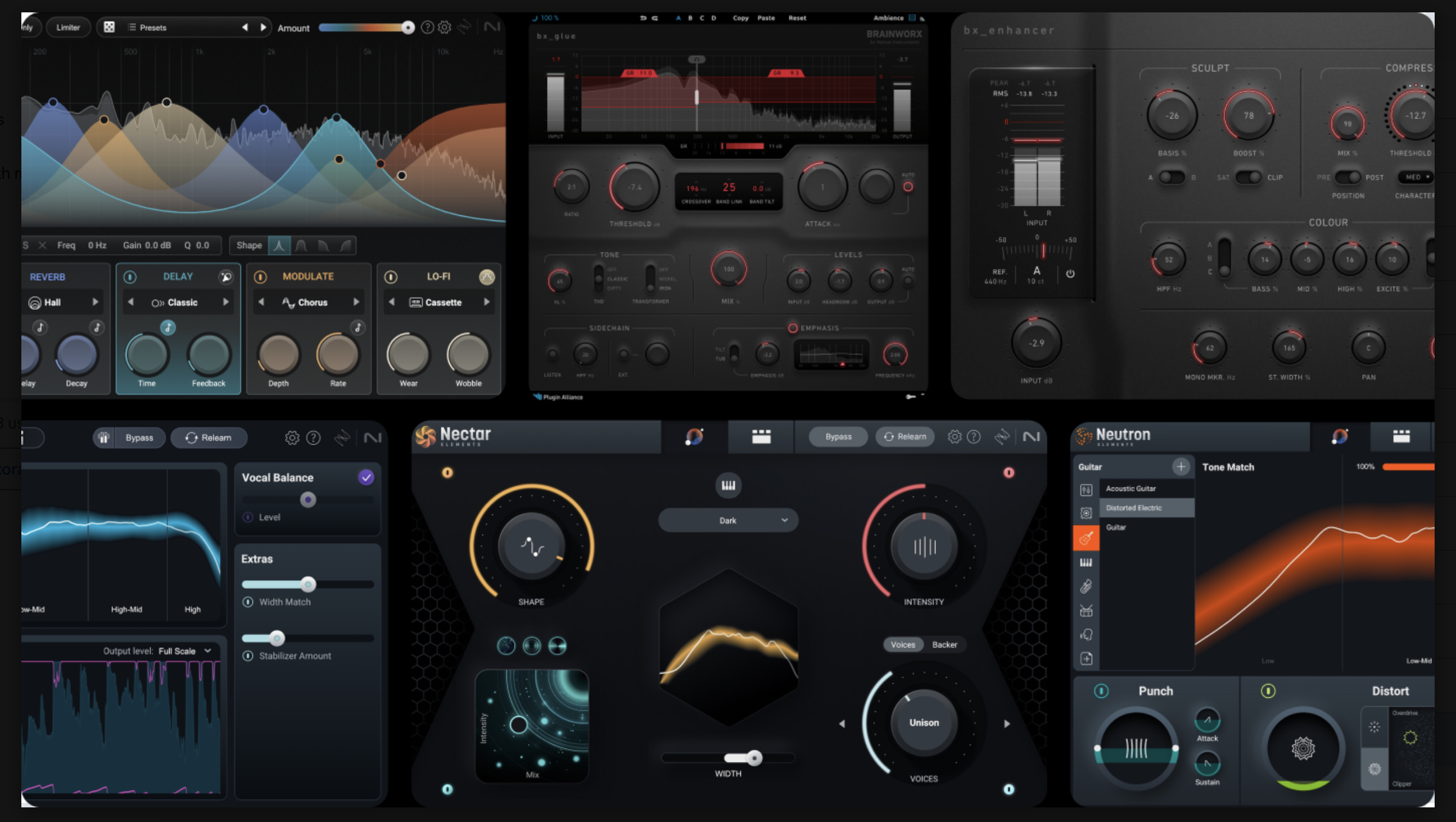Toggle the Delay module power button

coord(130,277)
